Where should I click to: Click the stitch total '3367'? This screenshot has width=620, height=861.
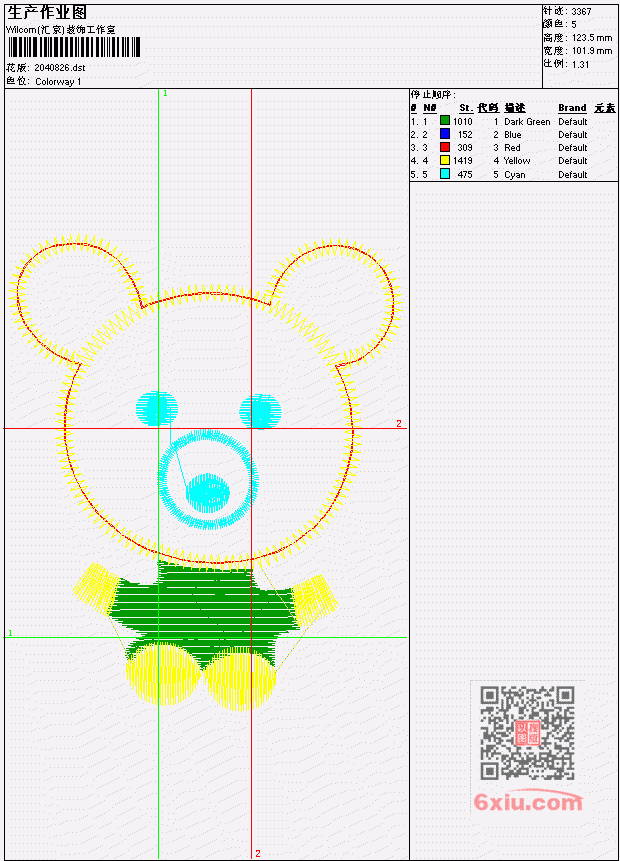(x=581, y=11)
